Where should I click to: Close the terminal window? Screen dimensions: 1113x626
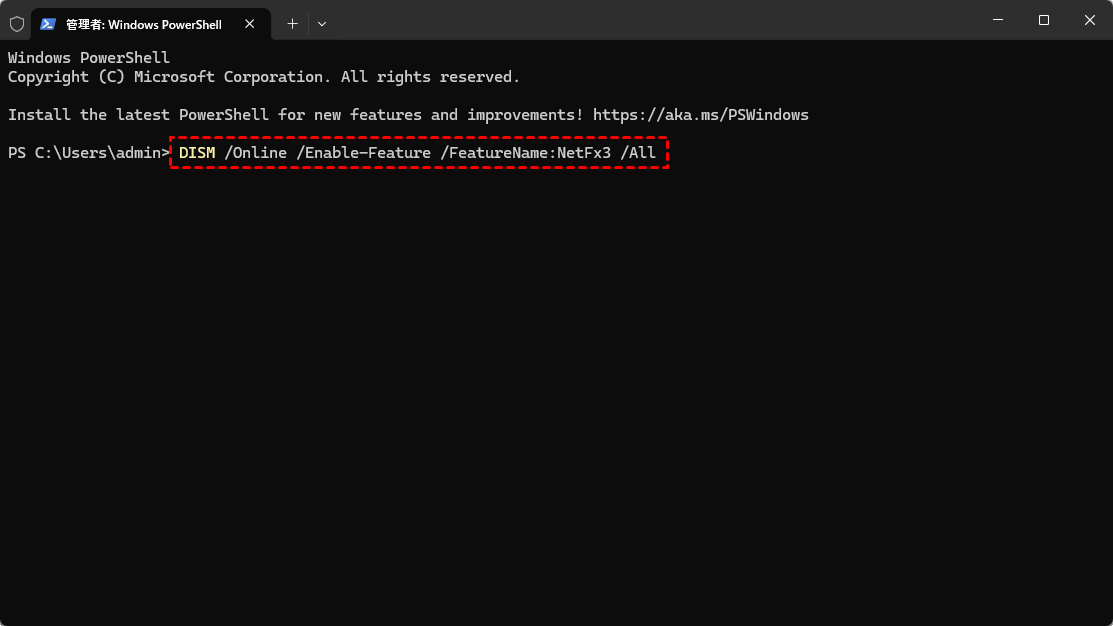click(1090, 20)
